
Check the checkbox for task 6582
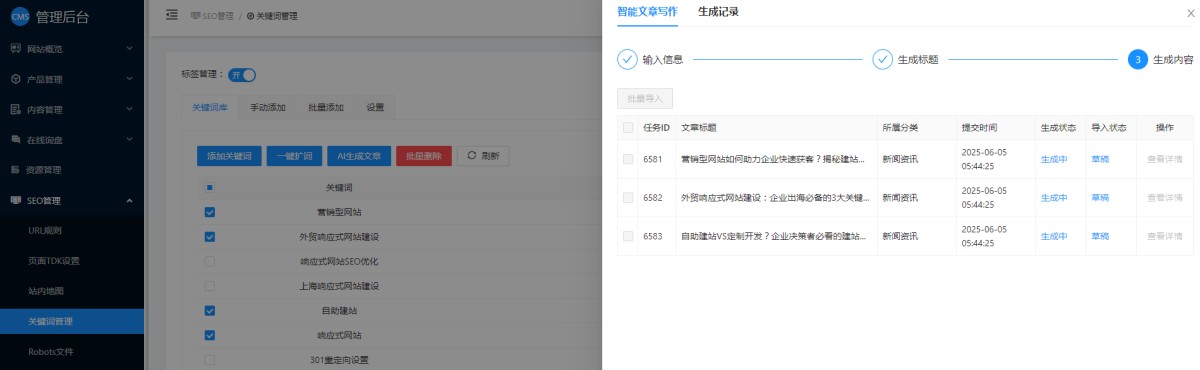(628, 197)
